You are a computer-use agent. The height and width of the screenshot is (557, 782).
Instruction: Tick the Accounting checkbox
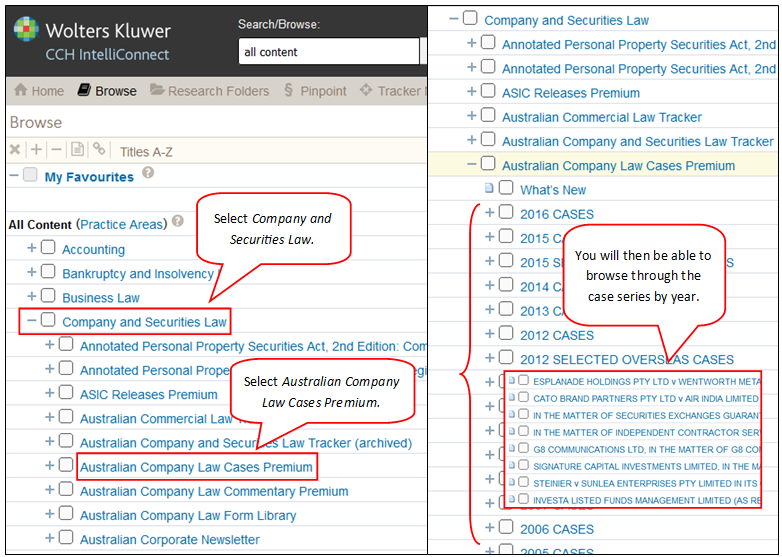tap(48, 247)
